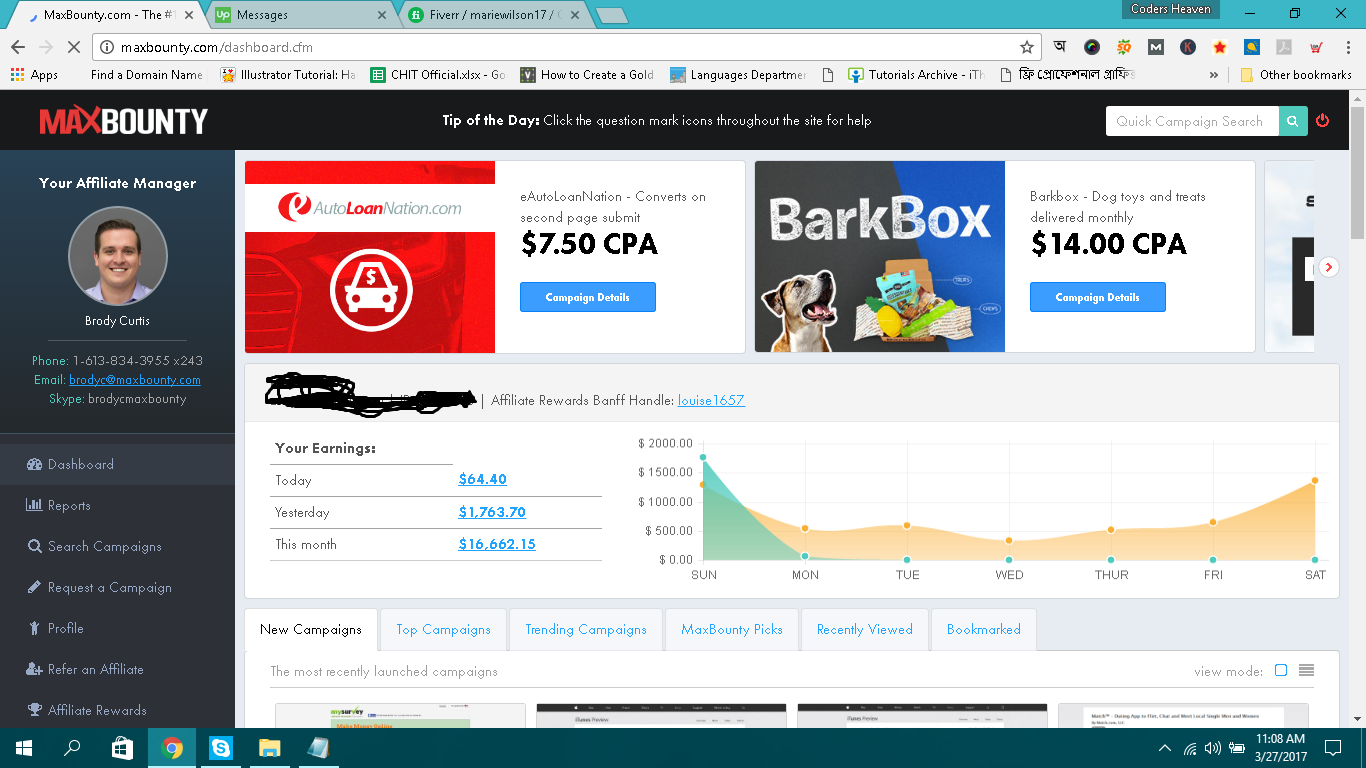The width and height of the screenshot is (1366, 768).
Task: Open the louise1657 Banff handle link
Action: point(711,400)
